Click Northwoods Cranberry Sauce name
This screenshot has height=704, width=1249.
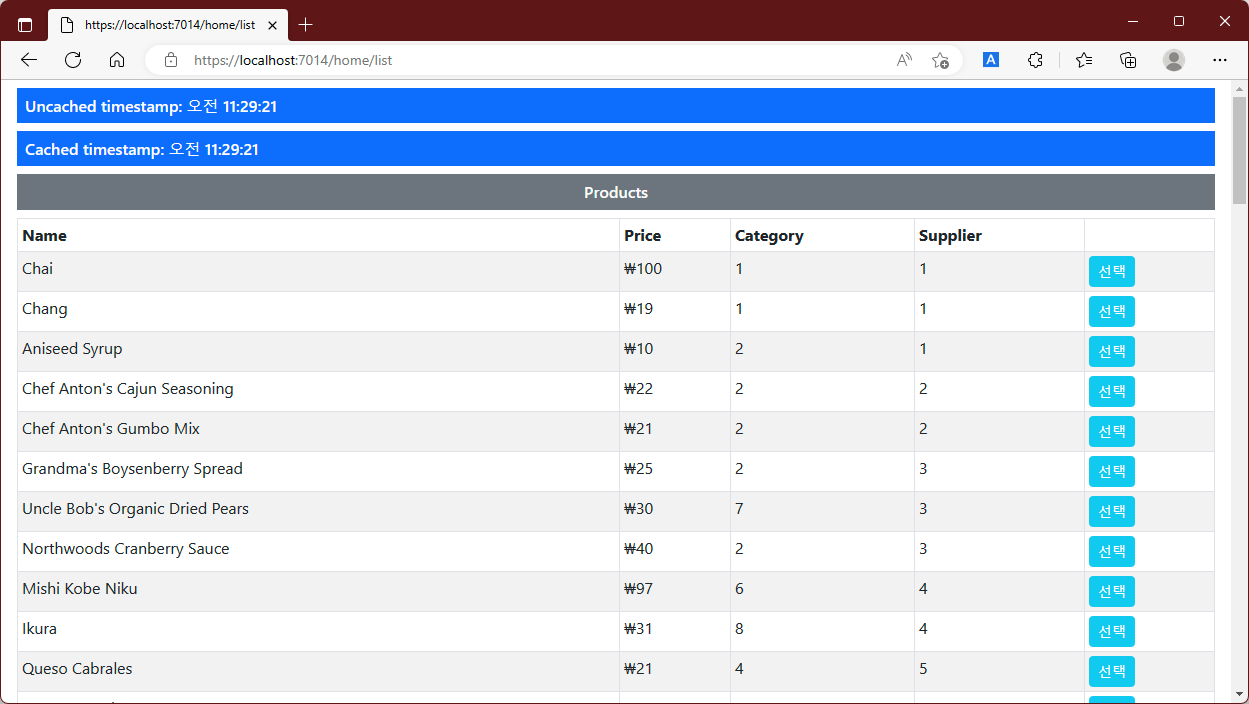126,549
